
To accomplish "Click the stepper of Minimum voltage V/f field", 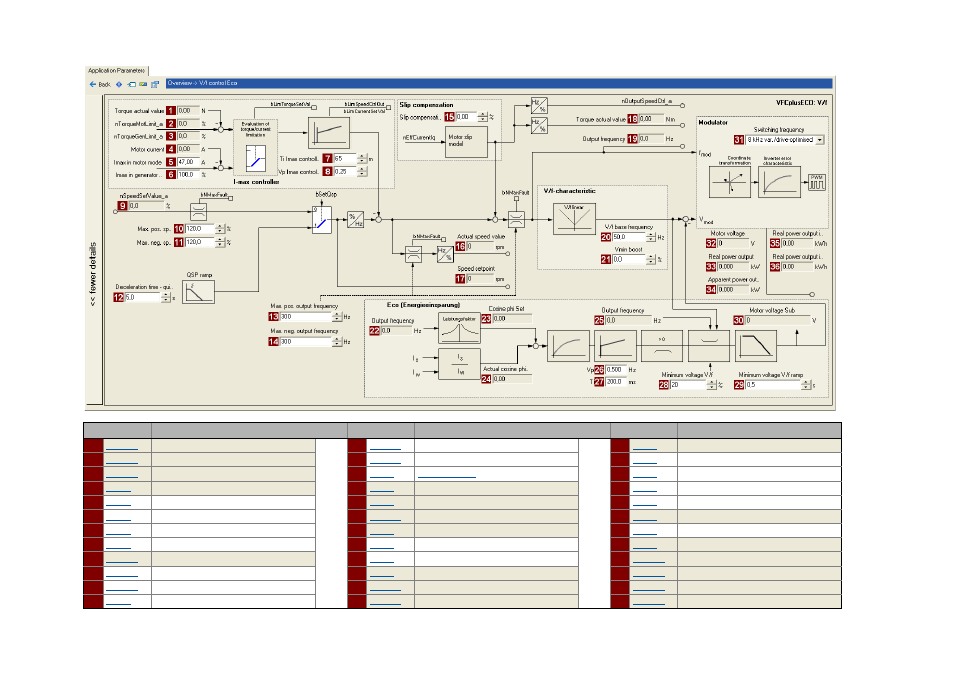I will pos(711,385).
